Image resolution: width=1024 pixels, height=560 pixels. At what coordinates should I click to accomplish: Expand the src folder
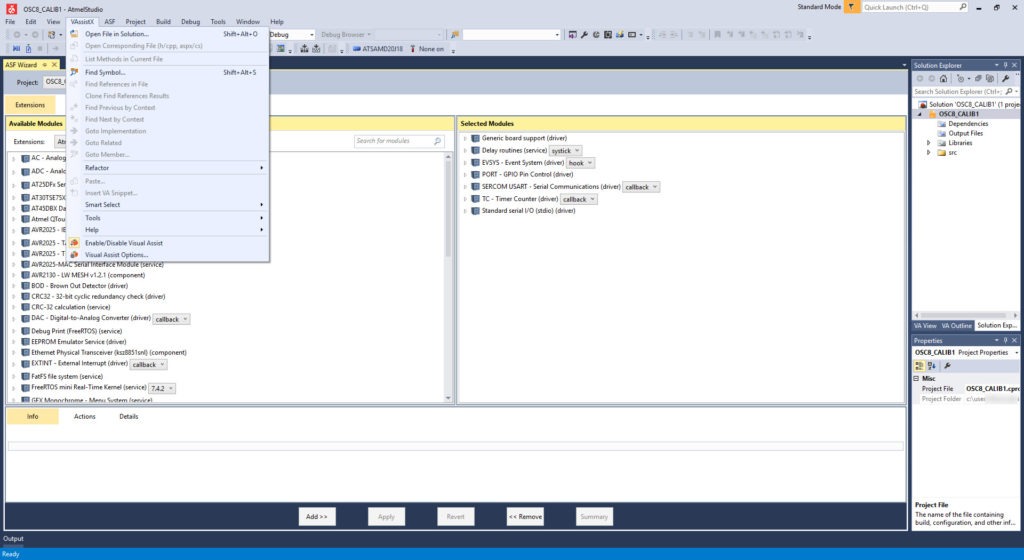[929, 153]
